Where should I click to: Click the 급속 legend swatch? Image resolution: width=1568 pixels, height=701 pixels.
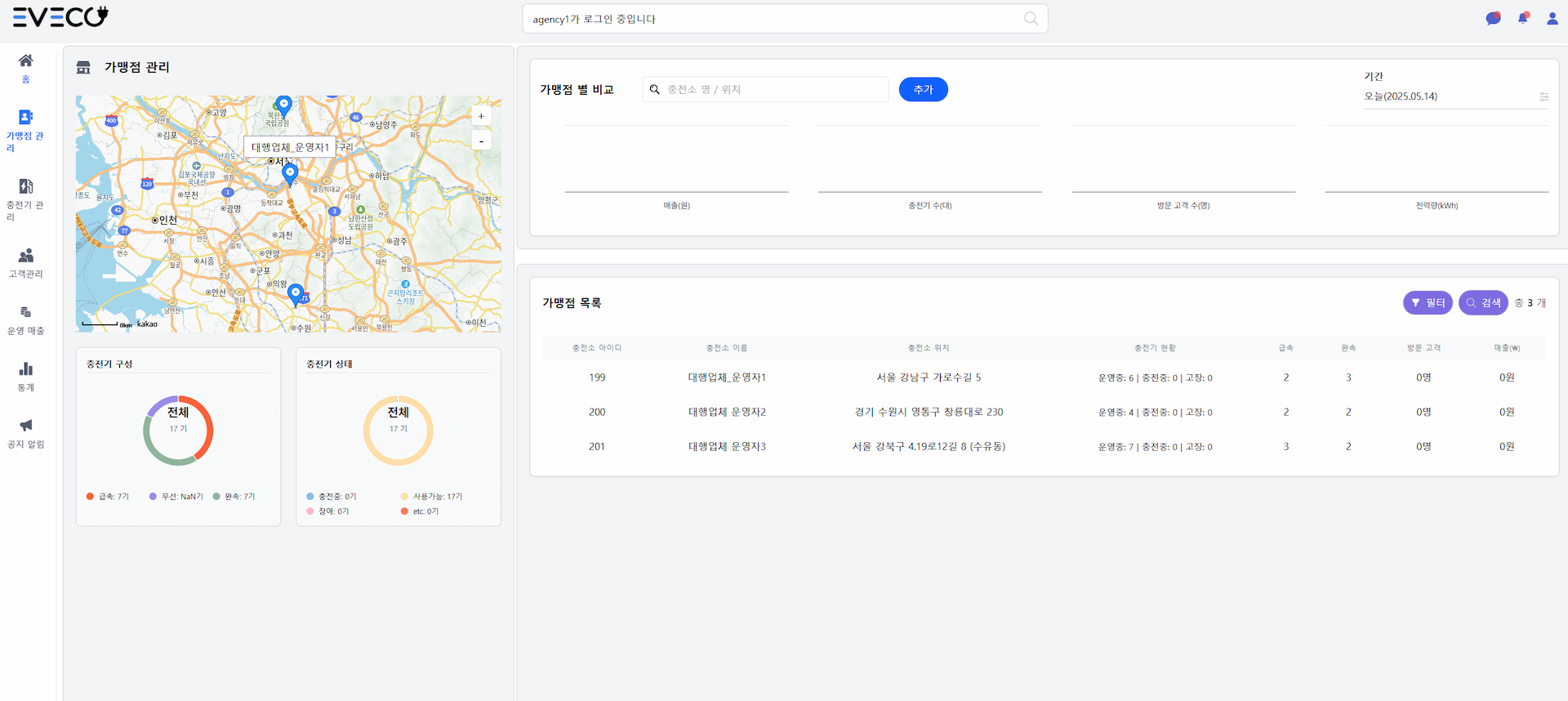click(x=90, y=496)
